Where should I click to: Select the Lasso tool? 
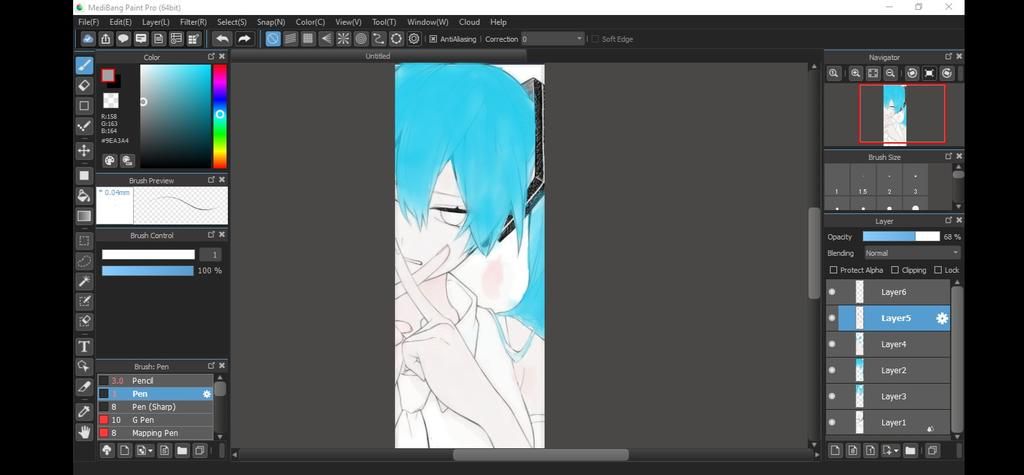click(84, 261)
